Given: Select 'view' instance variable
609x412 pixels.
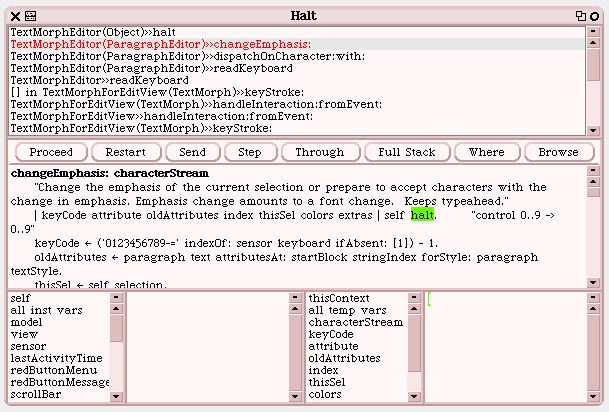Looking at the screenshot, I should tap(59, 334).
